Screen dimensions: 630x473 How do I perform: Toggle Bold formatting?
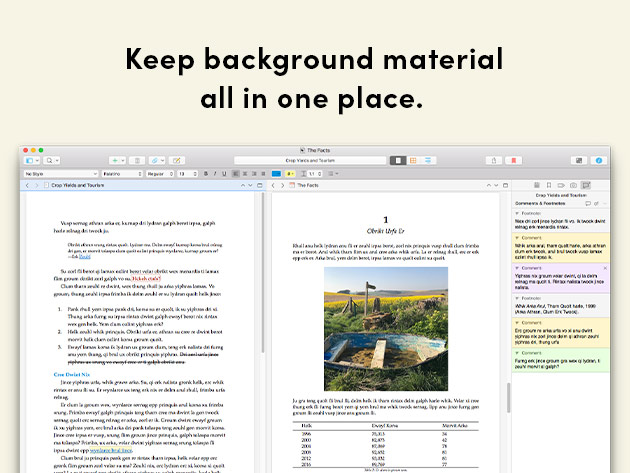[x=206, y=174]
